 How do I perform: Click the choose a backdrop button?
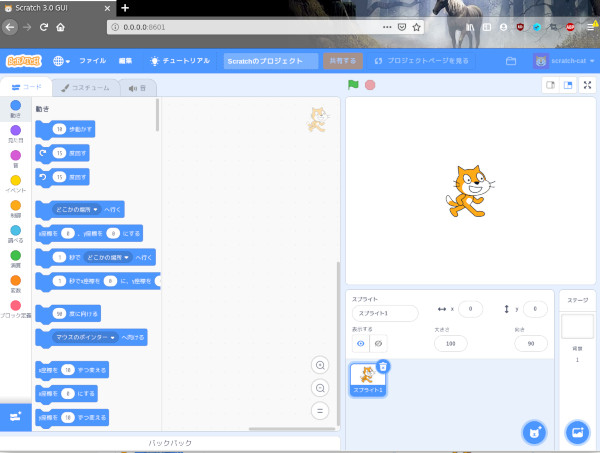coord(577,433)
